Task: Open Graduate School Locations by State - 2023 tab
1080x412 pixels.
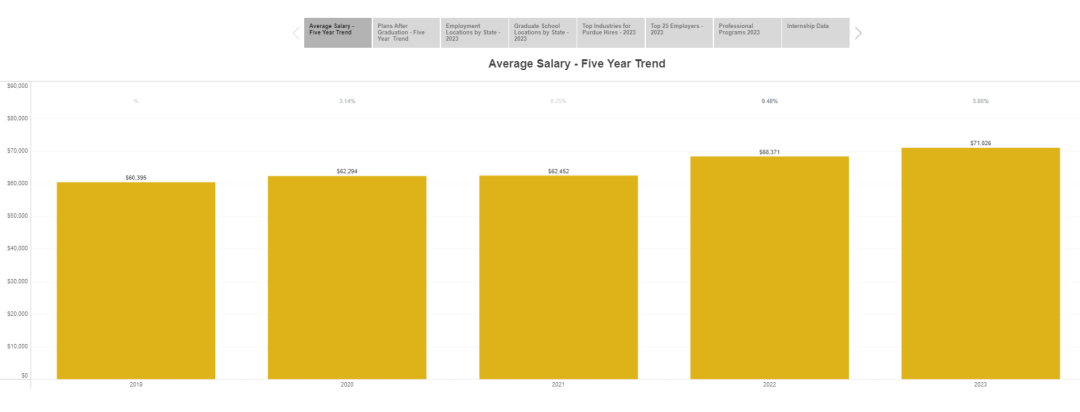Action: [x=543, y=32]
